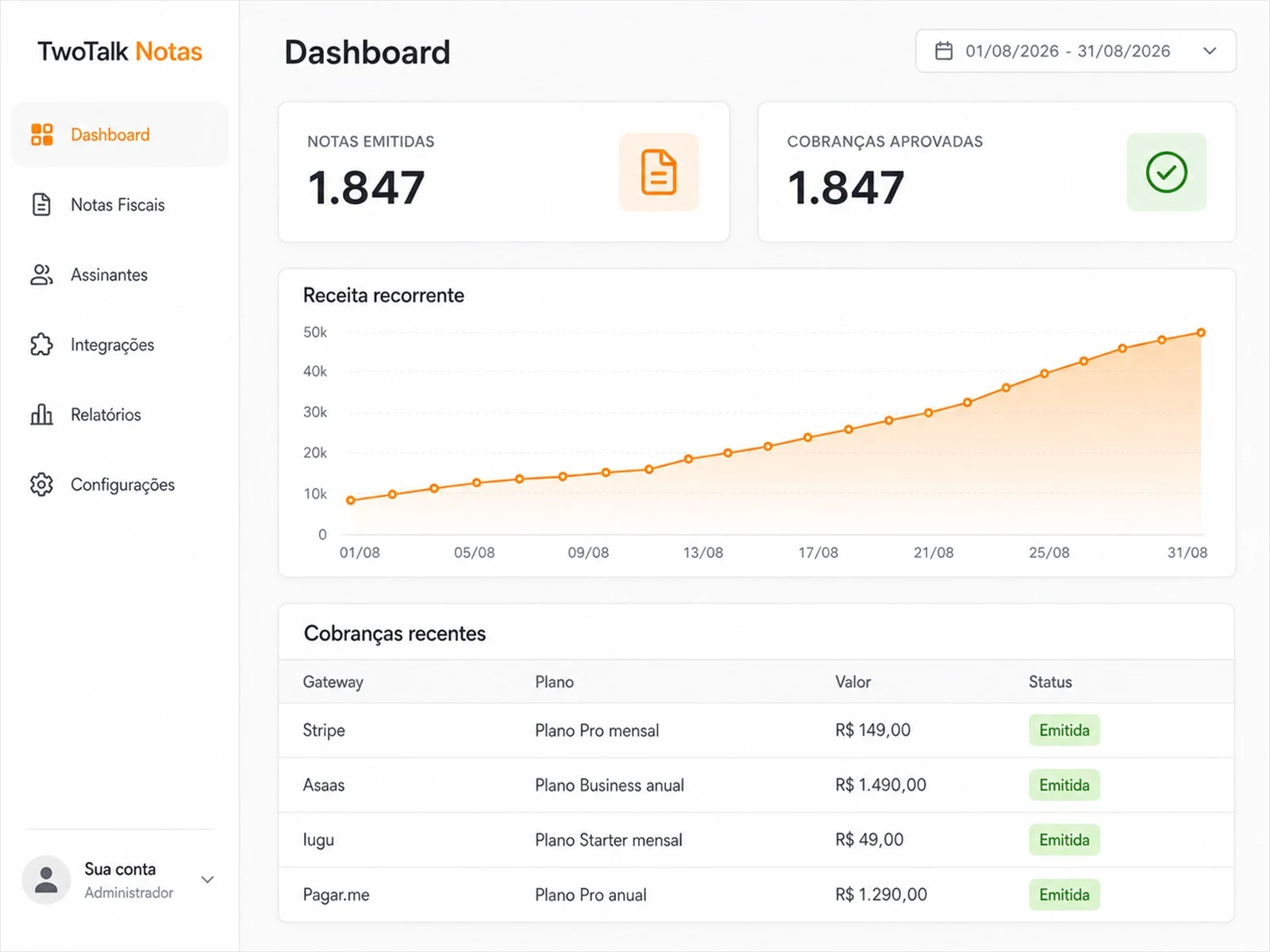Navigate to Integrações menu label

(112, 345)
